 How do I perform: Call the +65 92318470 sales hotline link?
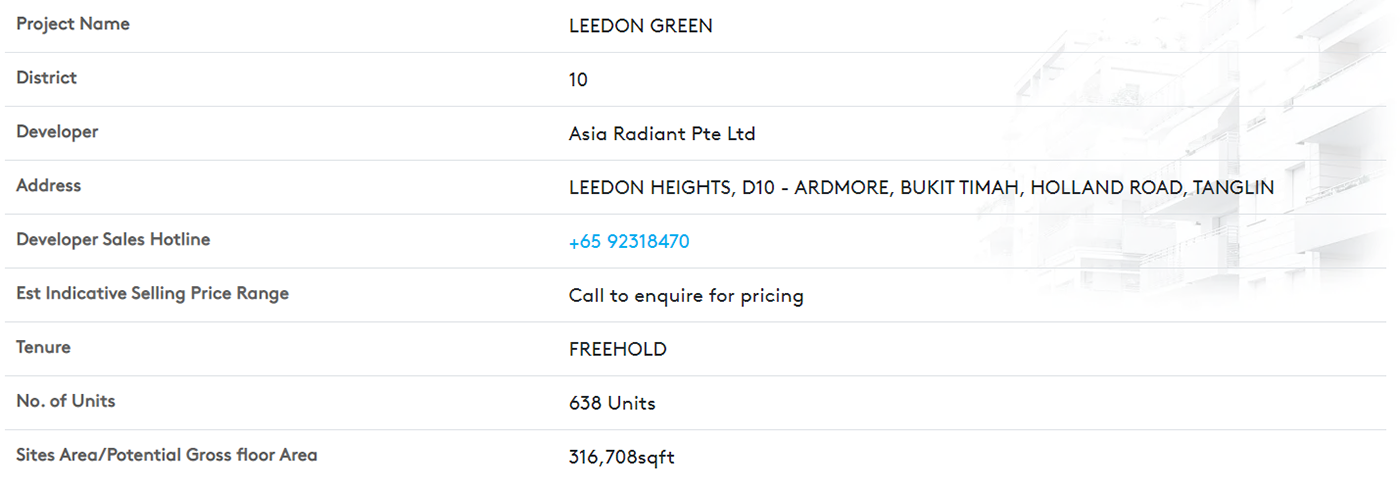[629, 242]
